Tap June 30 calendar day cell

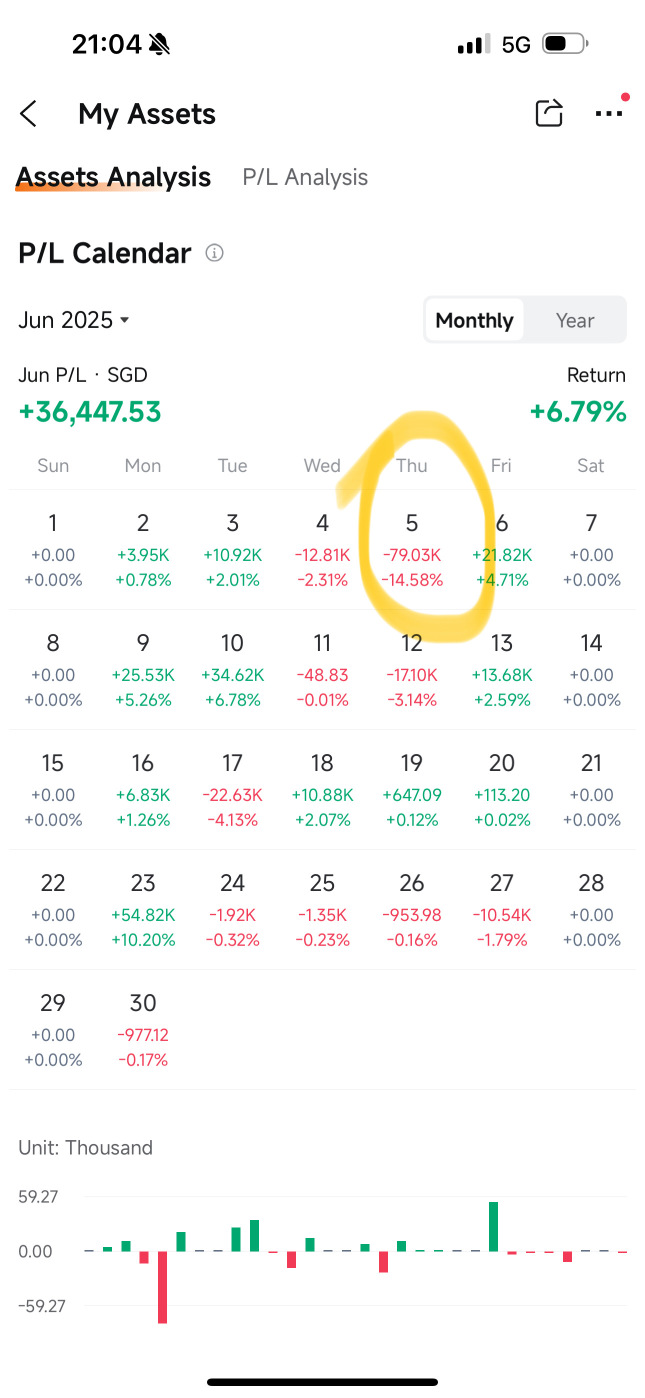pyautogui.click(x=143, y=1029)
